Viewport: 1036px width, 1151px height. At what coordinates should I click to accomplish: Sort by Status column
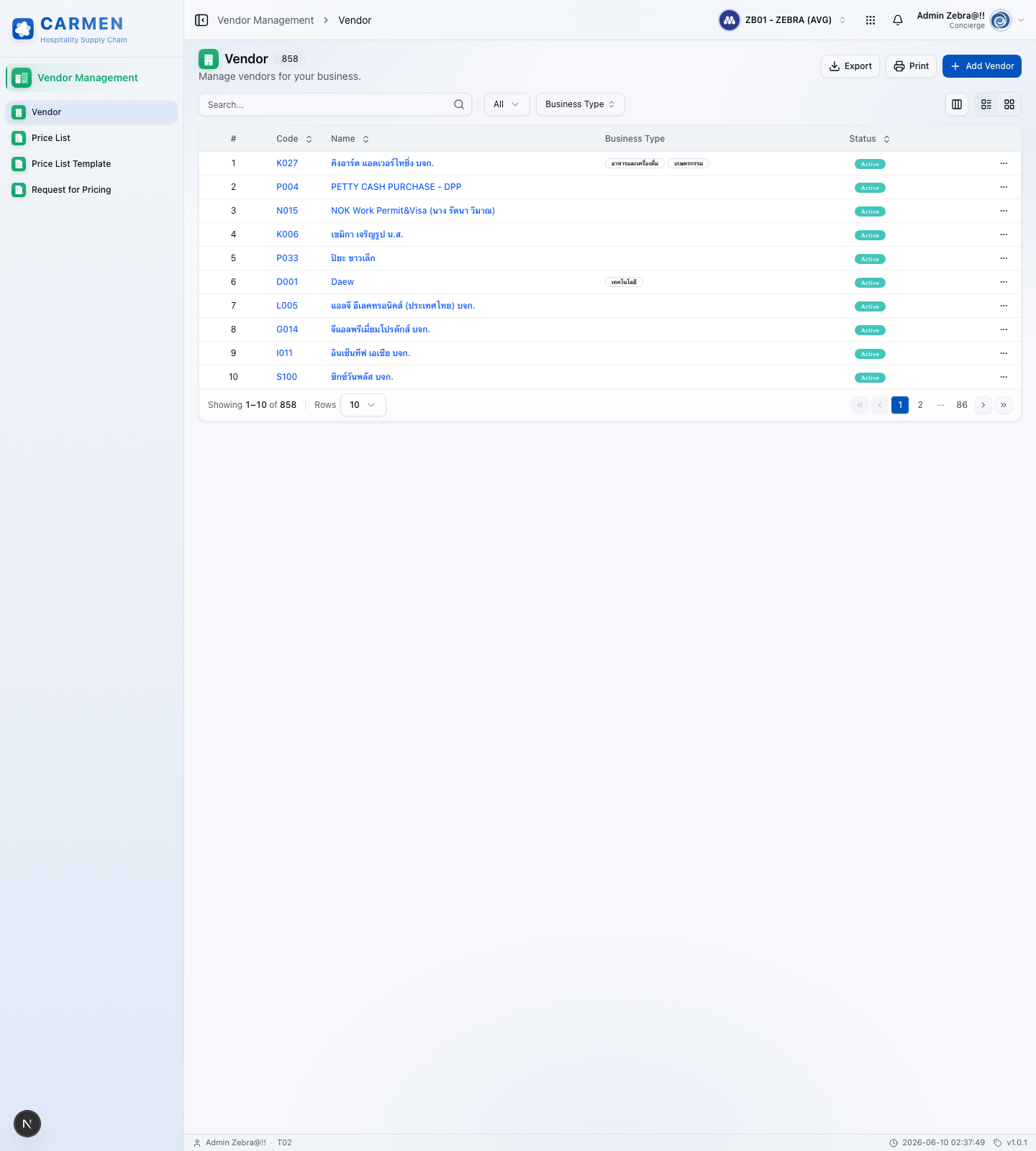(x=869, y=139)
